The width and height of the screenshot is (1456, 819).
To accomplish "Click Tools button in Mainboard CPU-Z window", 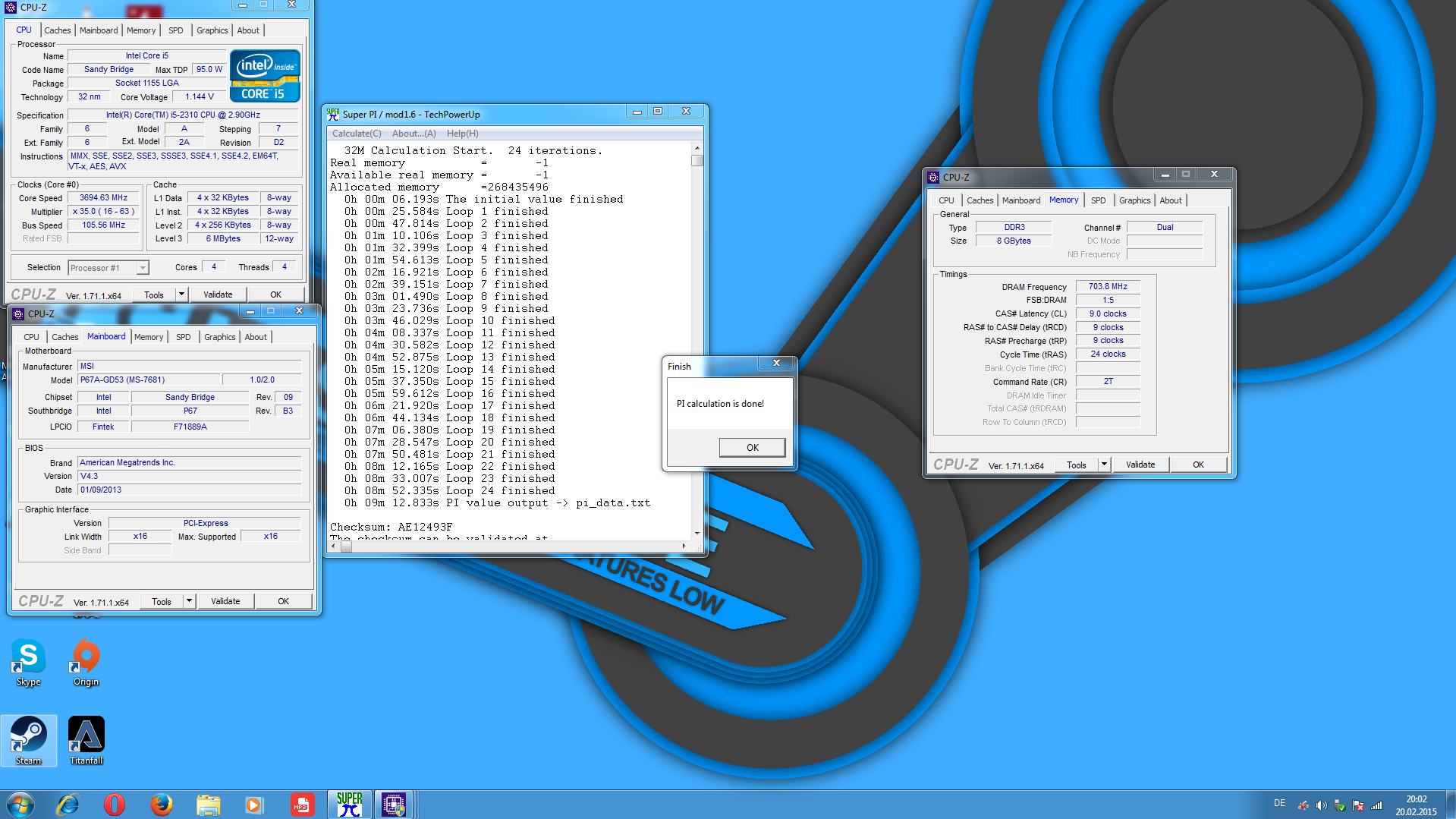I will coord(162,601).
